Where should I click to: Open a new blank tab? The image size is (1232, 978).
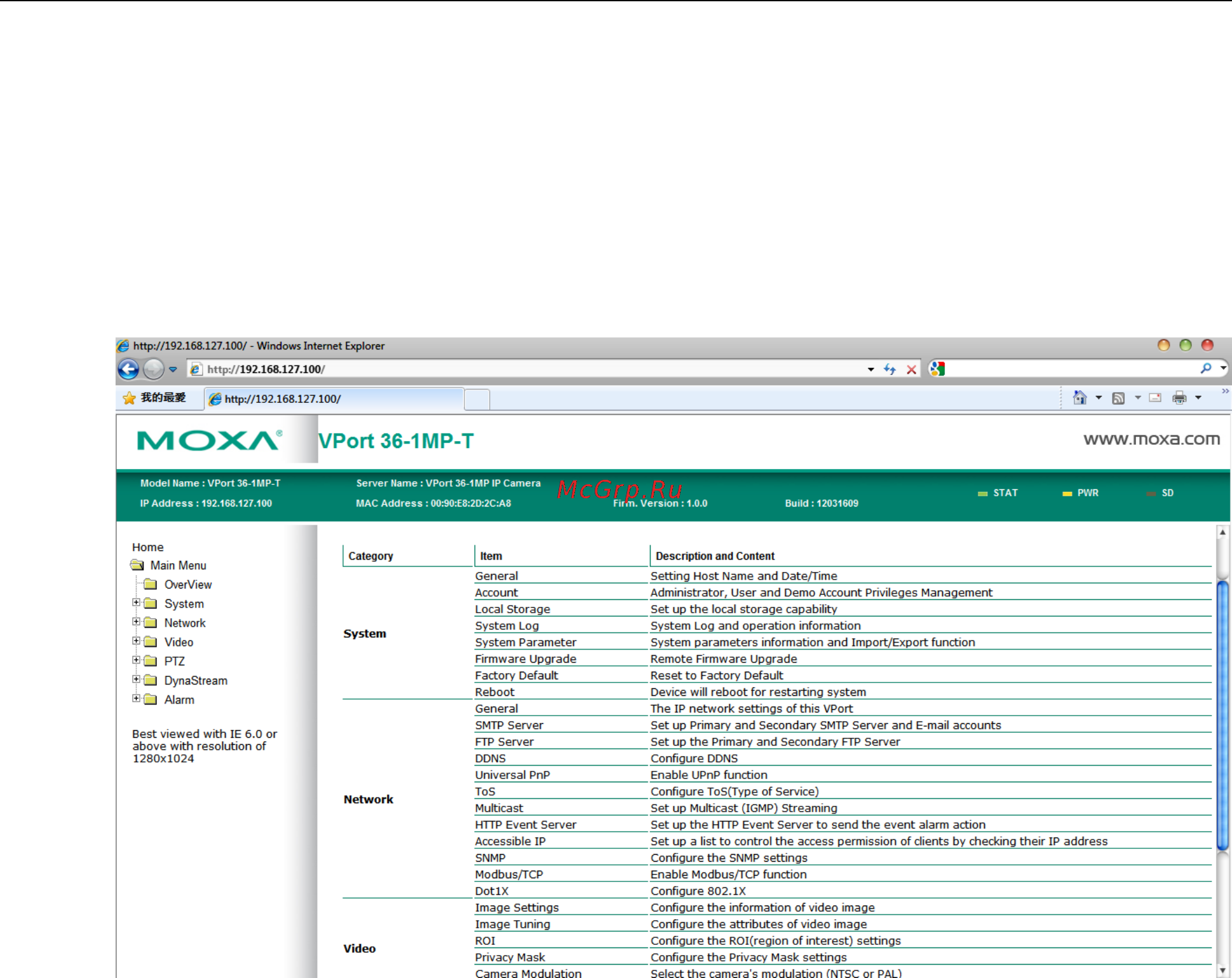(477, 400)
